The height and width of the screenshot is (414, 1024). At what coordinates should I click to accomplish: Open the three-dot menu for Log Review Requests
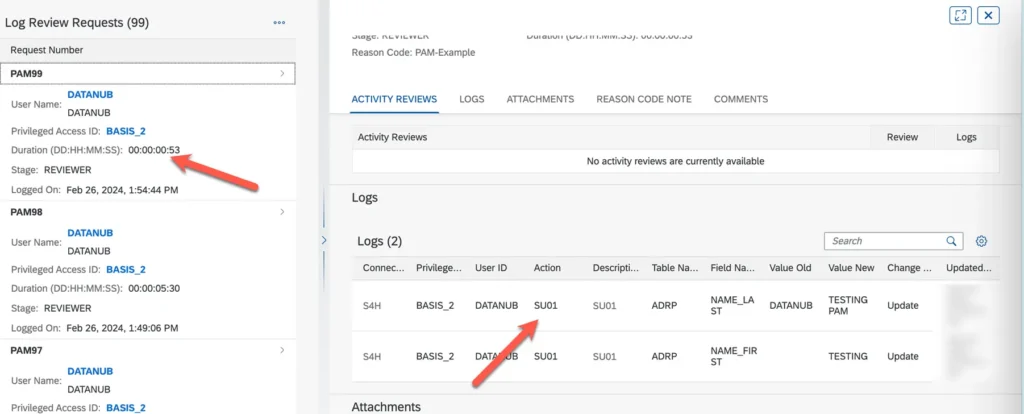pos(279,23)
